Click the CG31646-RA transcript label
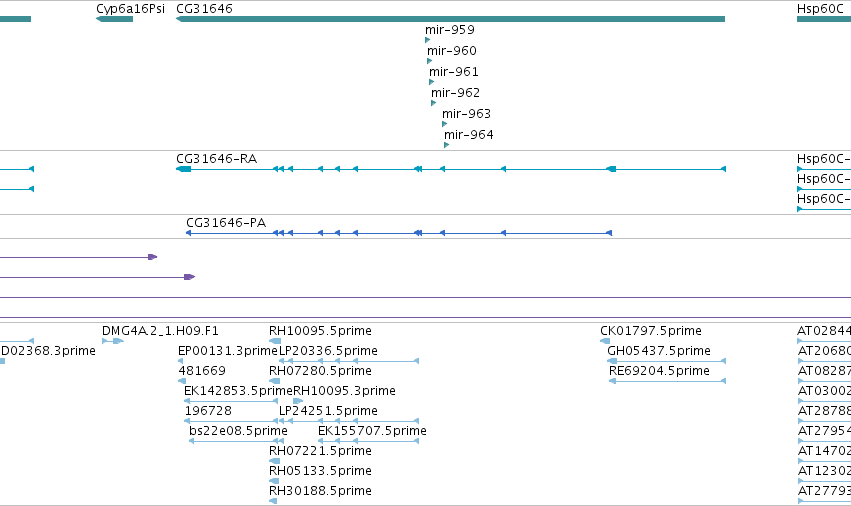The height and width of the screenshot is (506, 851). coord(217,159)
